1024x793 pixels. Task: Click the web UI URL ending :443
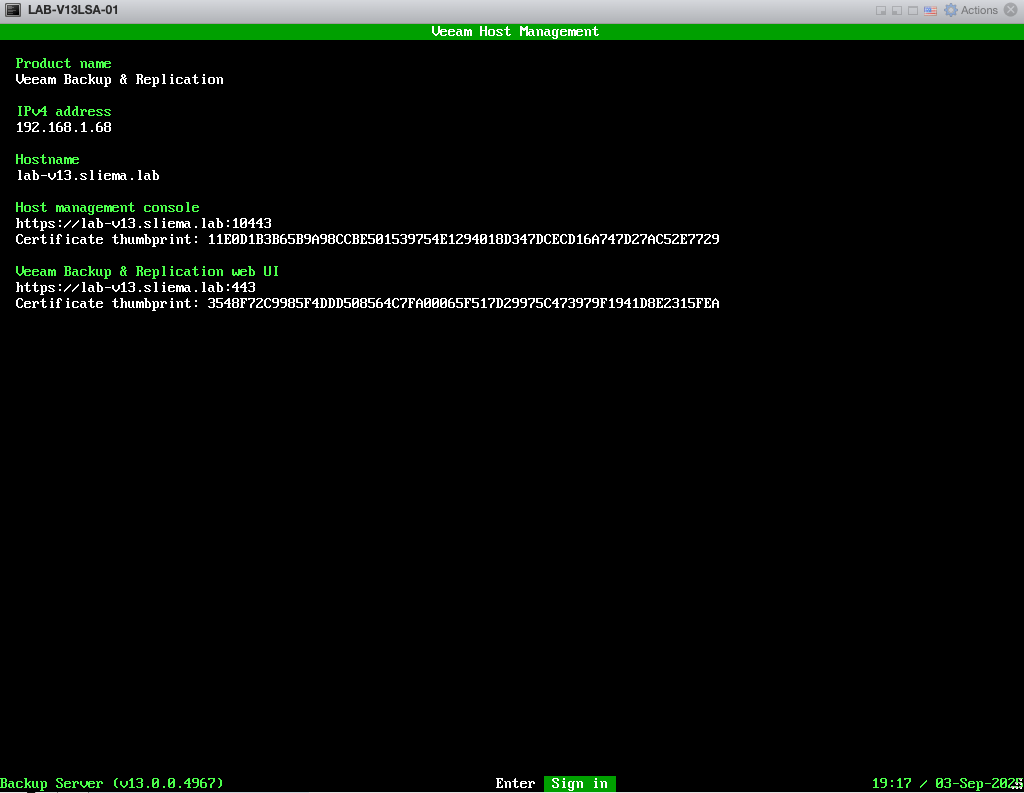click(136, 287)
